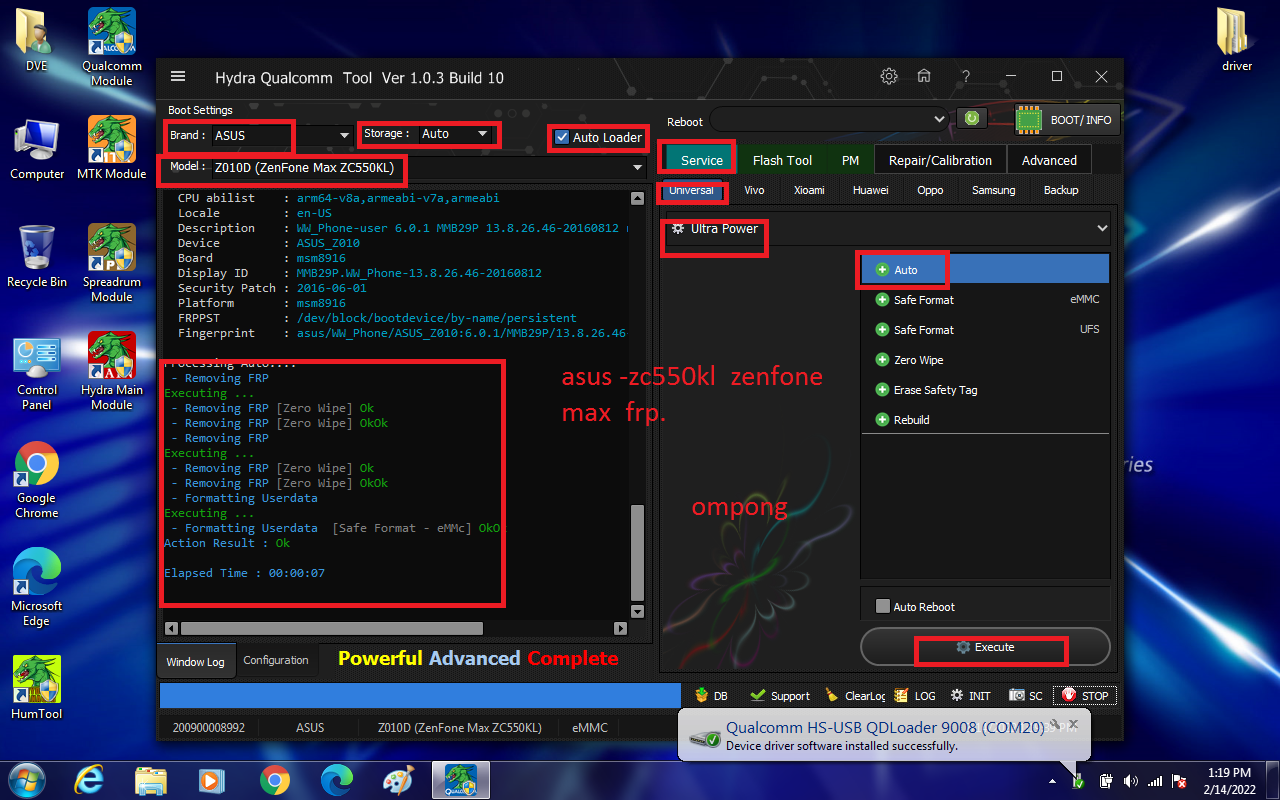Open Computer desktop icon
The height and width of the screenshot is (800, 1280).
pyautogui.click(x=37, y=148)
